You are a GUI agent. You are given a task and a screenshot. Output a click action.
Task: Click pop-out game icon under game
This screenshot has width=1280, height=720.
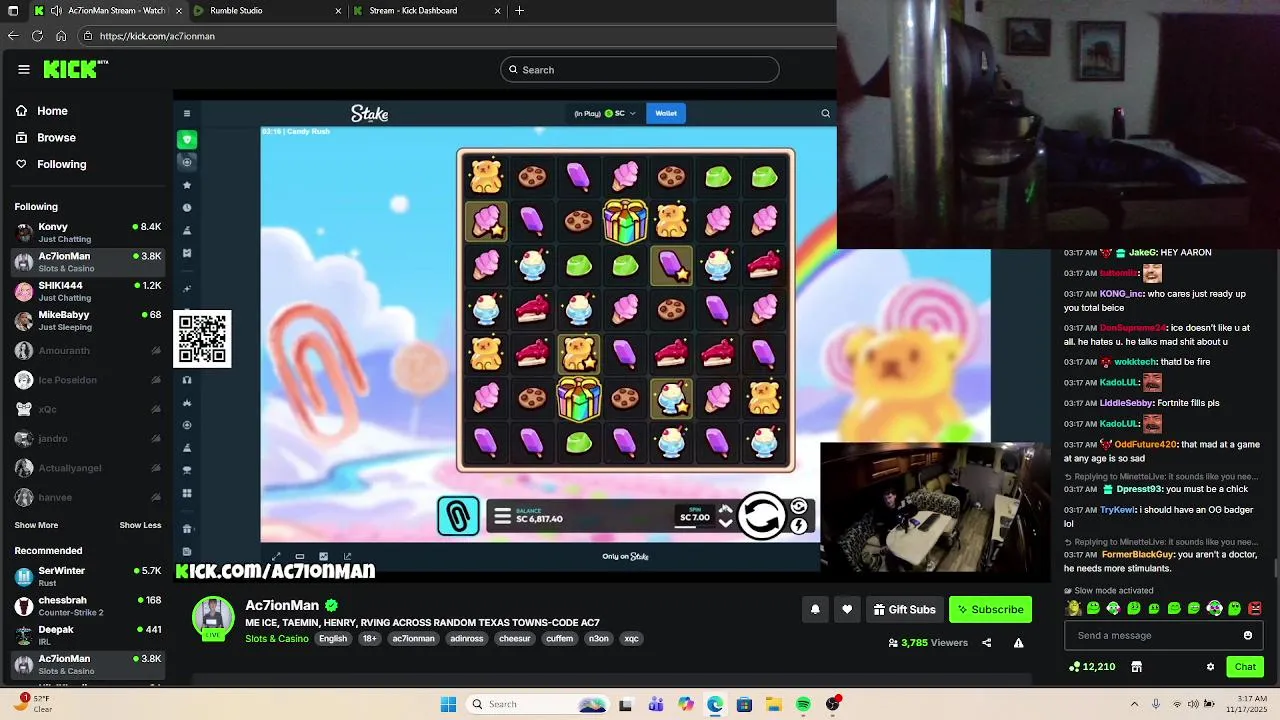(x=347, y=557)
